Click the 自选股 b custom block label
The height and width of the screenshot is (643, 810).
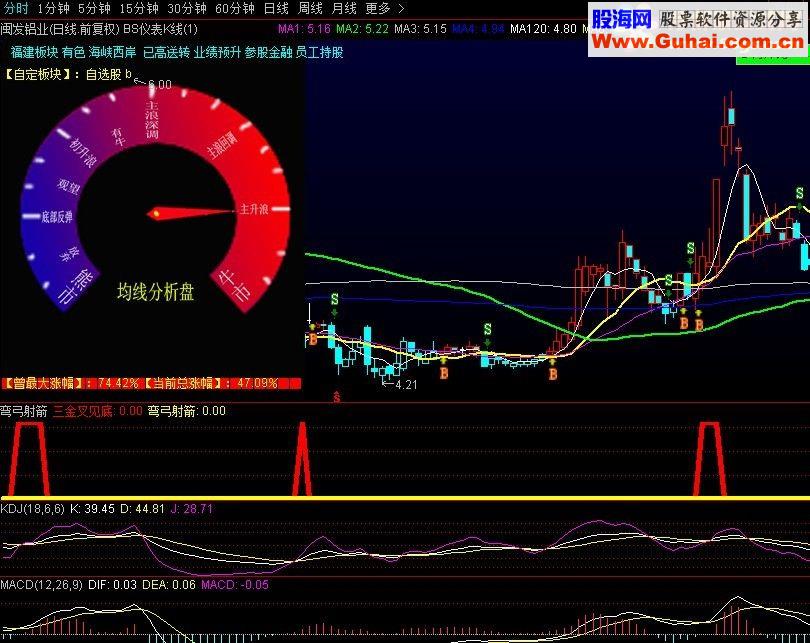pyautogui.click(x=108, y=74)
